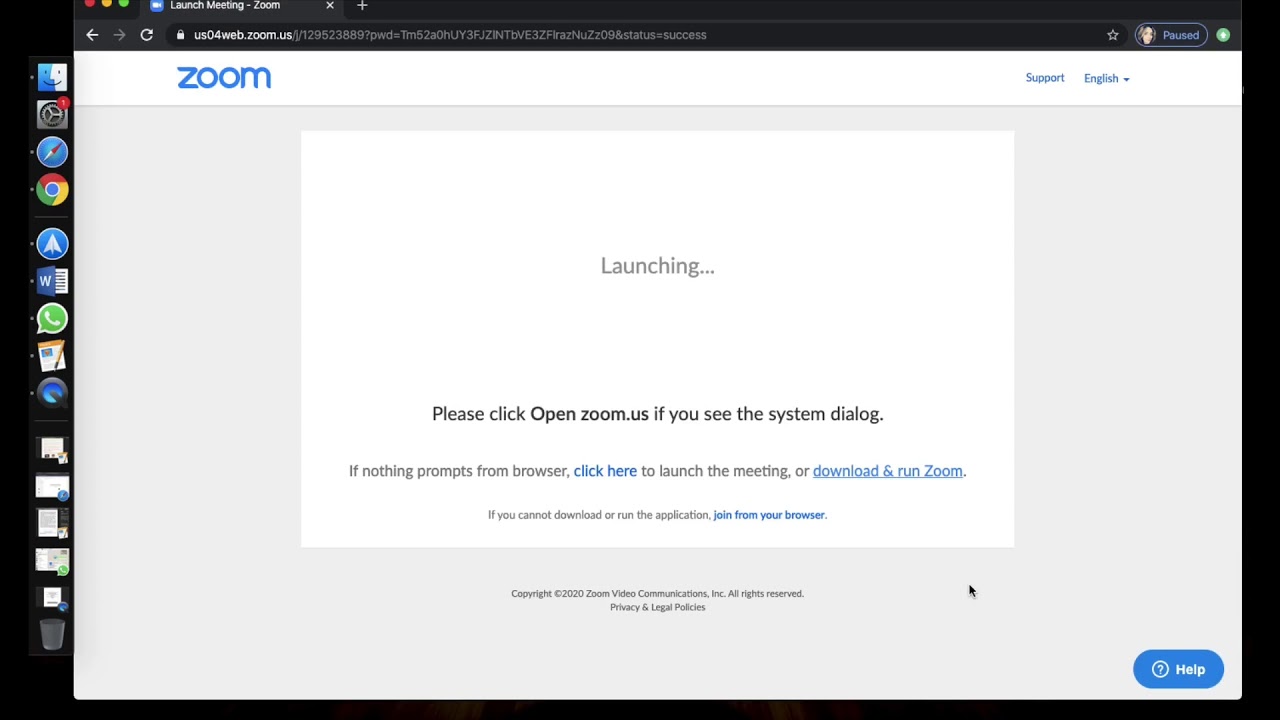
Task: Open QuickTime Player from the Dock
Action: click(52, 393)
